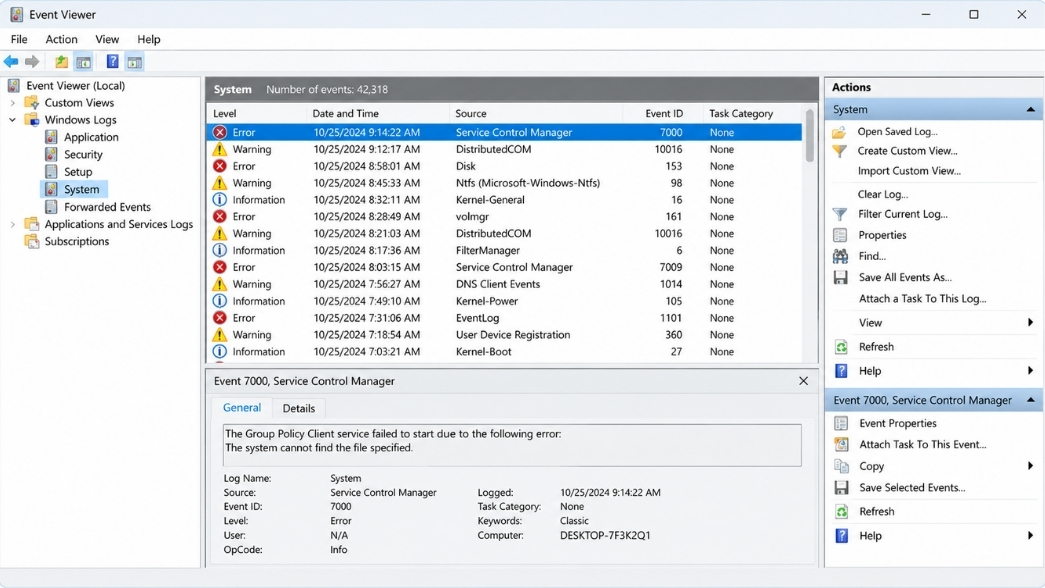Image resolution: width=1045 pixels, height=588 pixels.
Task: Click Attach a Task To This Log...
Action: tap(922, 299)
